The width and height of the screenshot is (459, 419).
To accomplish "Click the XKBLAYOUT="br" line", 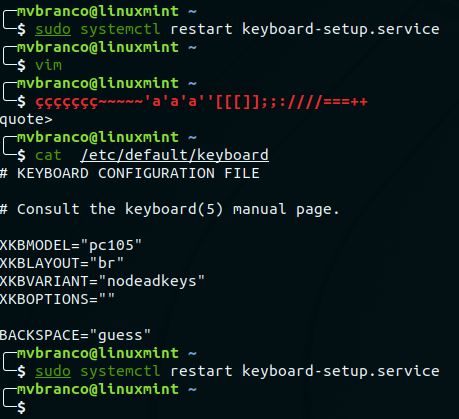I will tap(62, 263).
